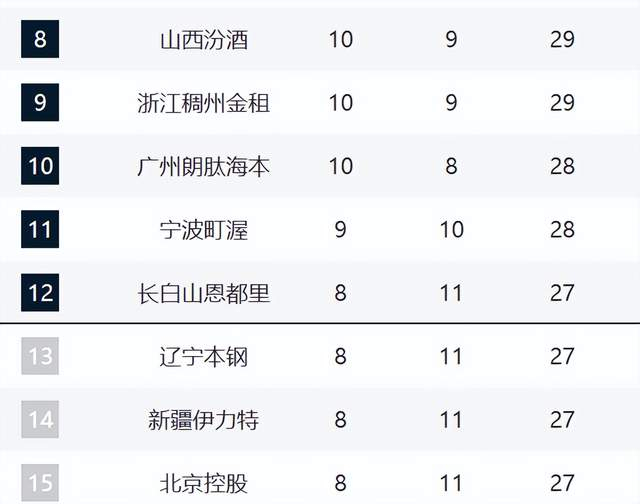This screenshot has width=640, height=504.
Task: Open the 浙江稠州金租 team name
Action: (204, 103)
